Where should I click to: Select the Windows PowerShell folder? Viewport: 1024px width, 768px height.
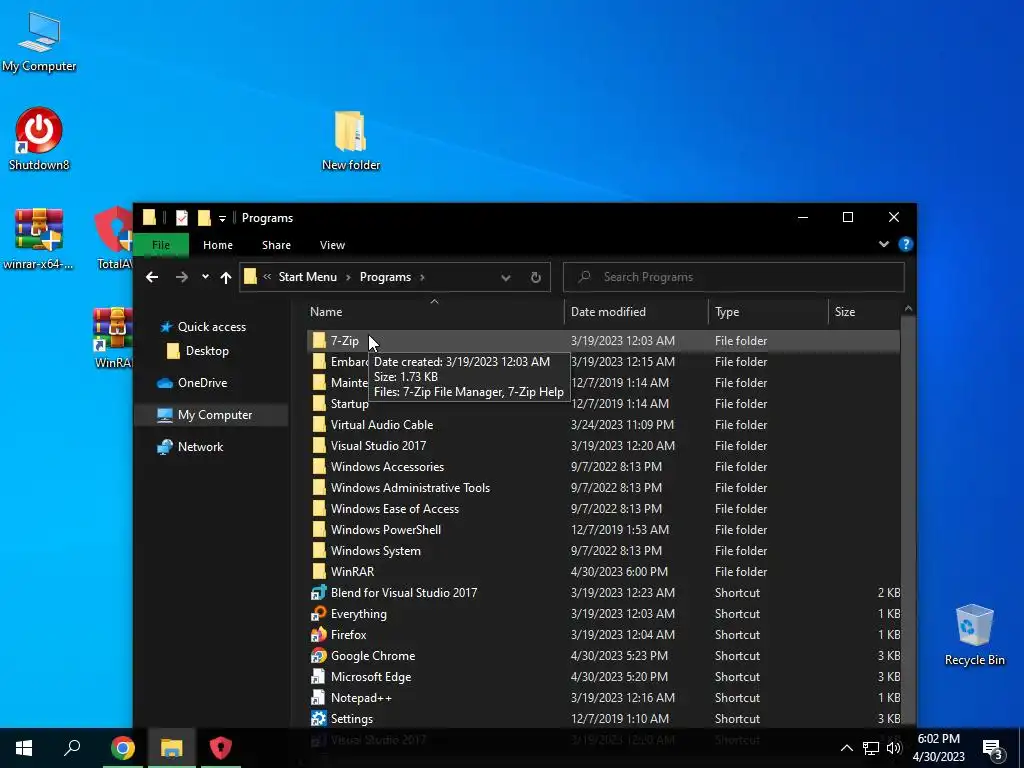(603, 530)
